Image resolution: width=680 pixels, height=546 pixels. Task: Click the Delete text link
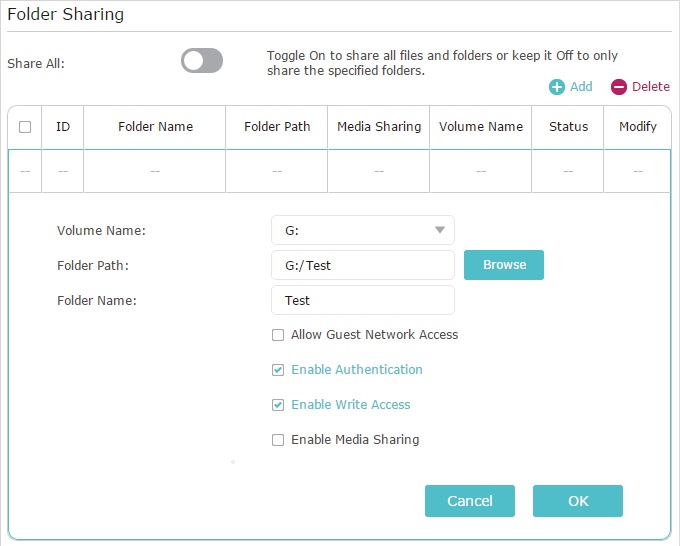click(651, 87)
